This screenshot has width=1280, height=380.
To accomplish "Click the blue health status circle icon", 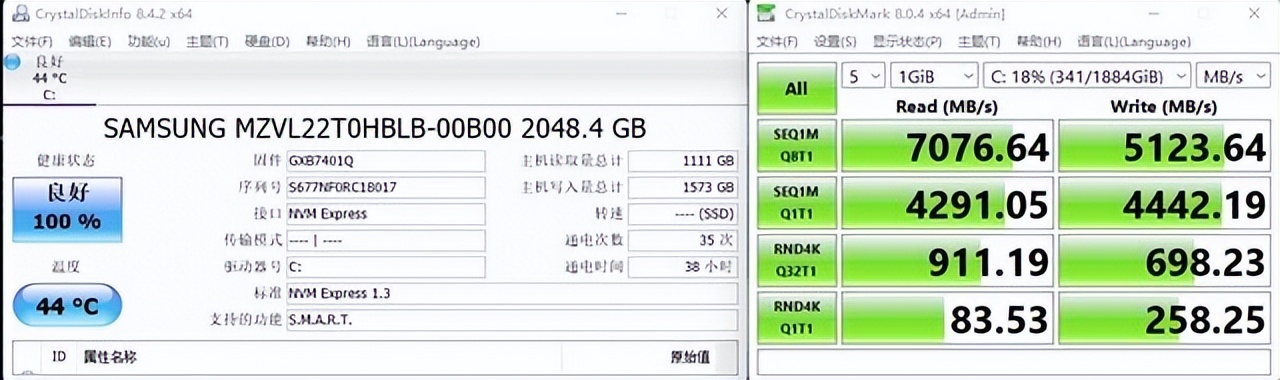I will (x=12, y=61).
